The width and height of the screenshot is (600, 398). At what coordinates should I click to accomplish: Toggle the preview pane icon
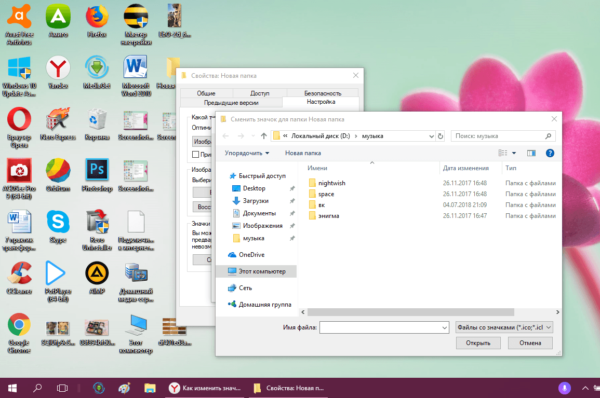531,153
